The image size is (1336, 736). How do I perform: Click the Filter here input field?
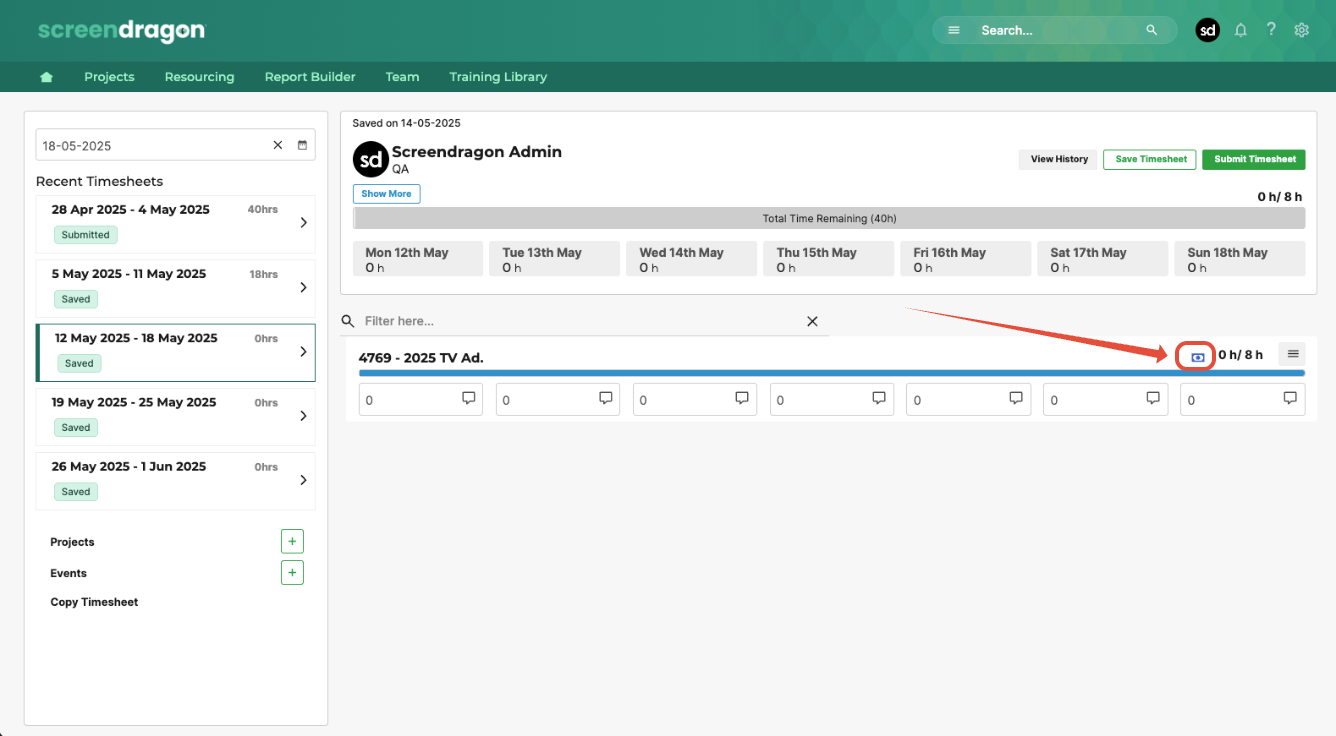click(x=585, y=321)
